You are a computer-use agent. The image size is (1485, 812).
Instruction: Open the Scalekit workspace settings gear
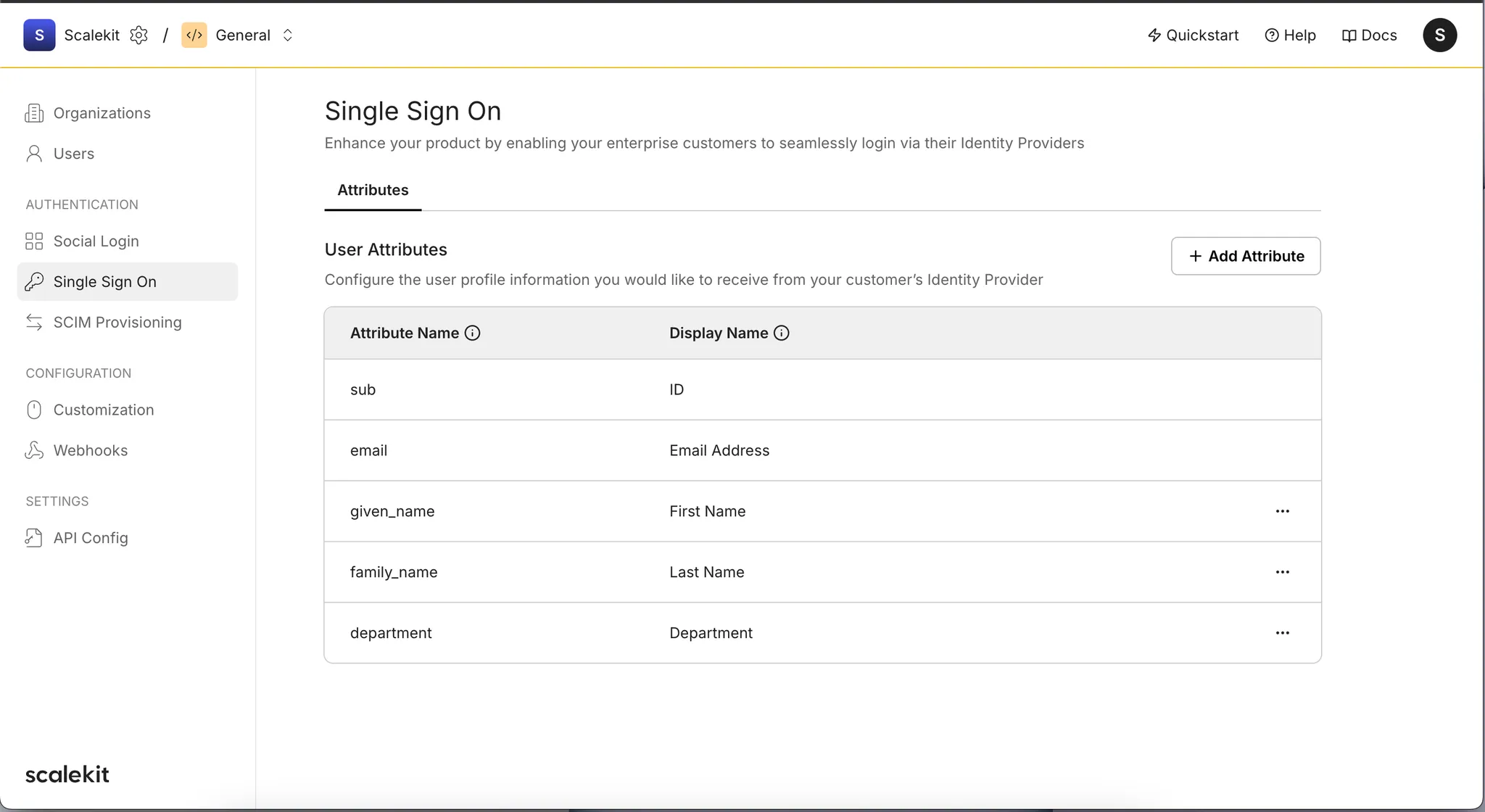pos(138,35)
